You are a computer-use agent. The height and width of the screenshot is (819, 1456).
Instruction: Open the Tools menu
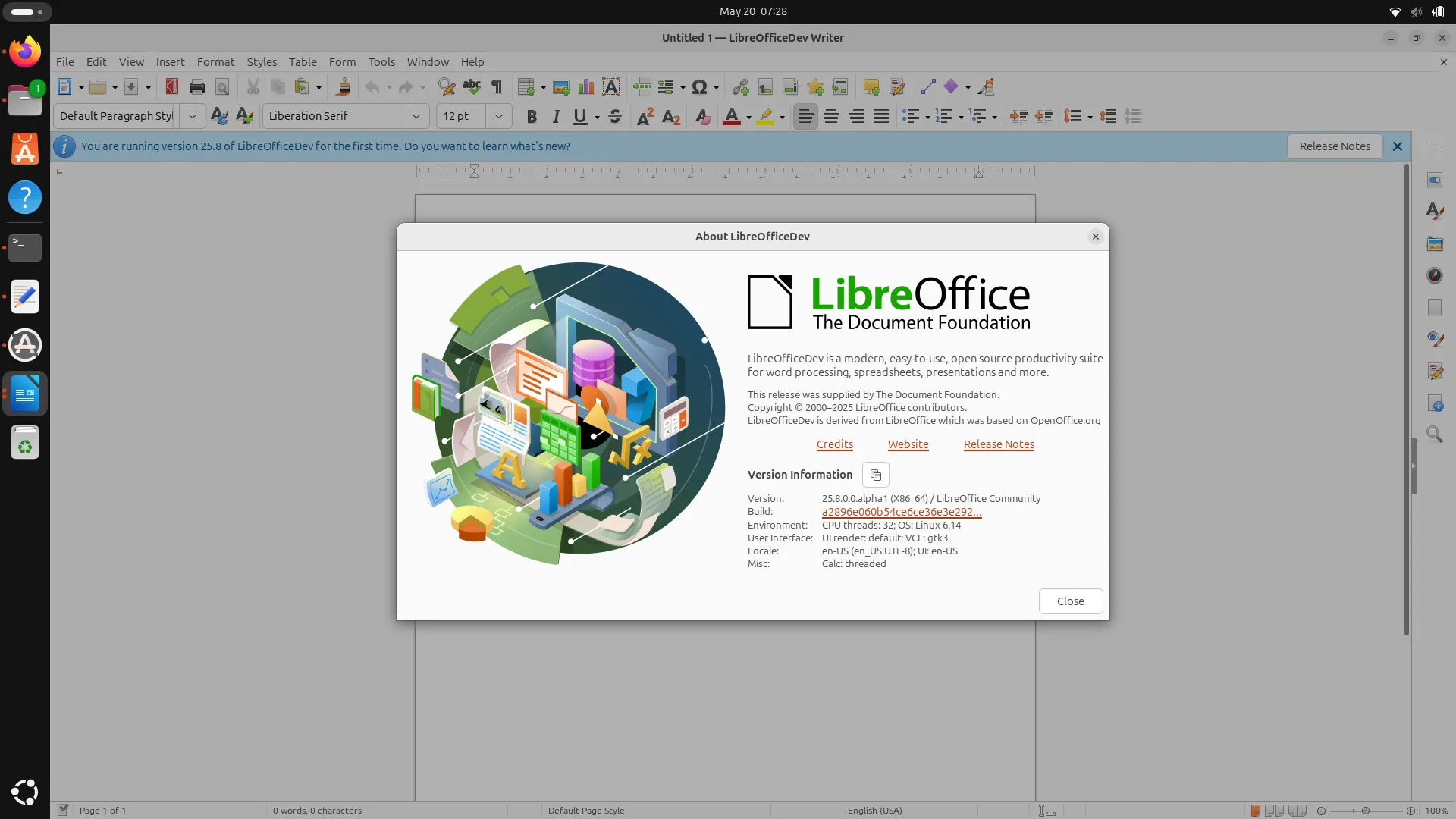click(x=381, y=62)
